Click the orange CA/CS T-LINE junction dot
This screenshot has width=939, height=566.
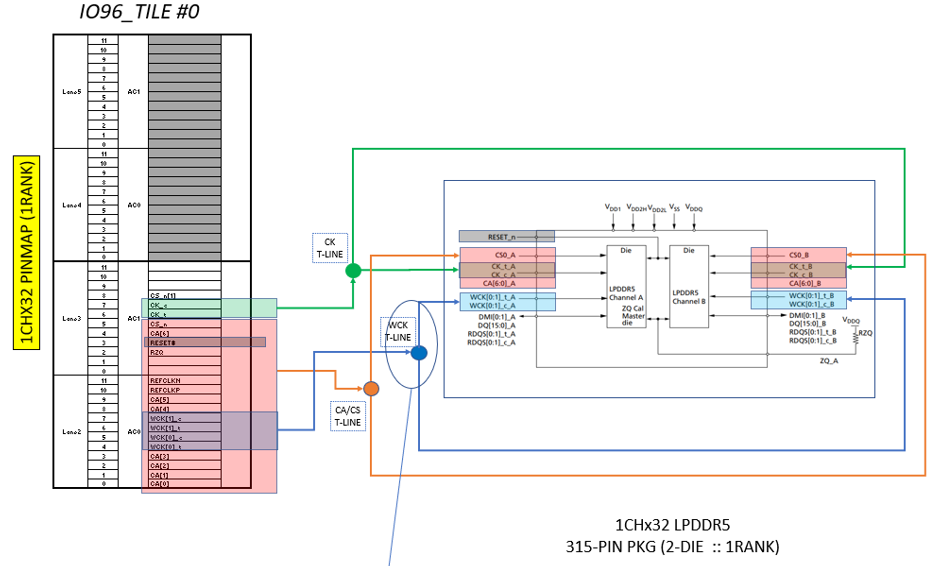(x=371, y=389)
